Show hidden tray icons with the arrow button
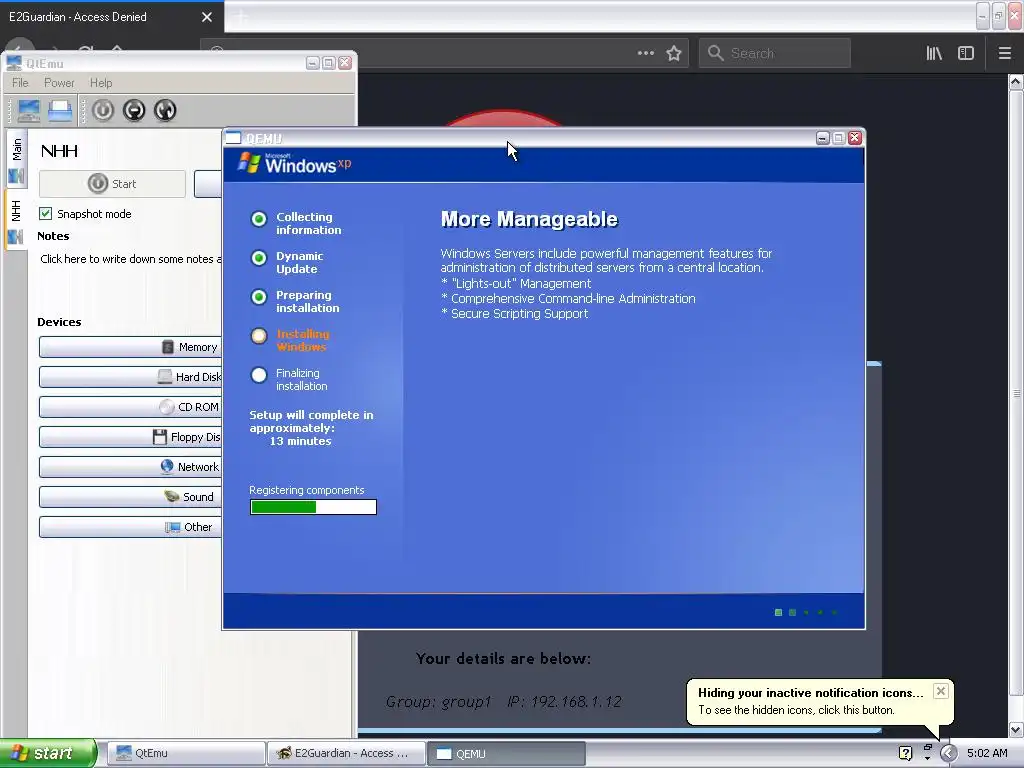This screenshot has width=1024, height=768. point(949,753)
